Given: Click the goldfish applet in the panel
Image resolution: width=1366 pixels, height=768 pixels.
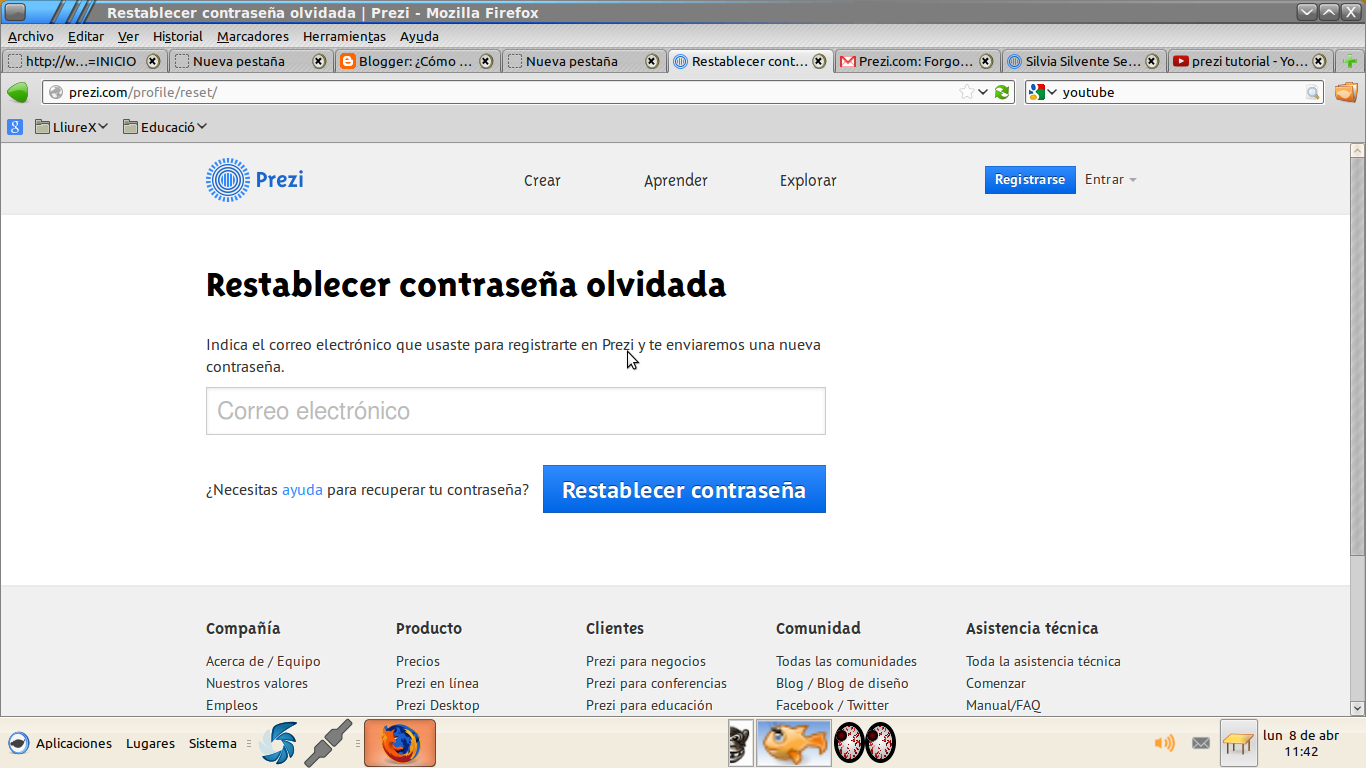Looking at the screenshot, I should (x=794, y=743).
